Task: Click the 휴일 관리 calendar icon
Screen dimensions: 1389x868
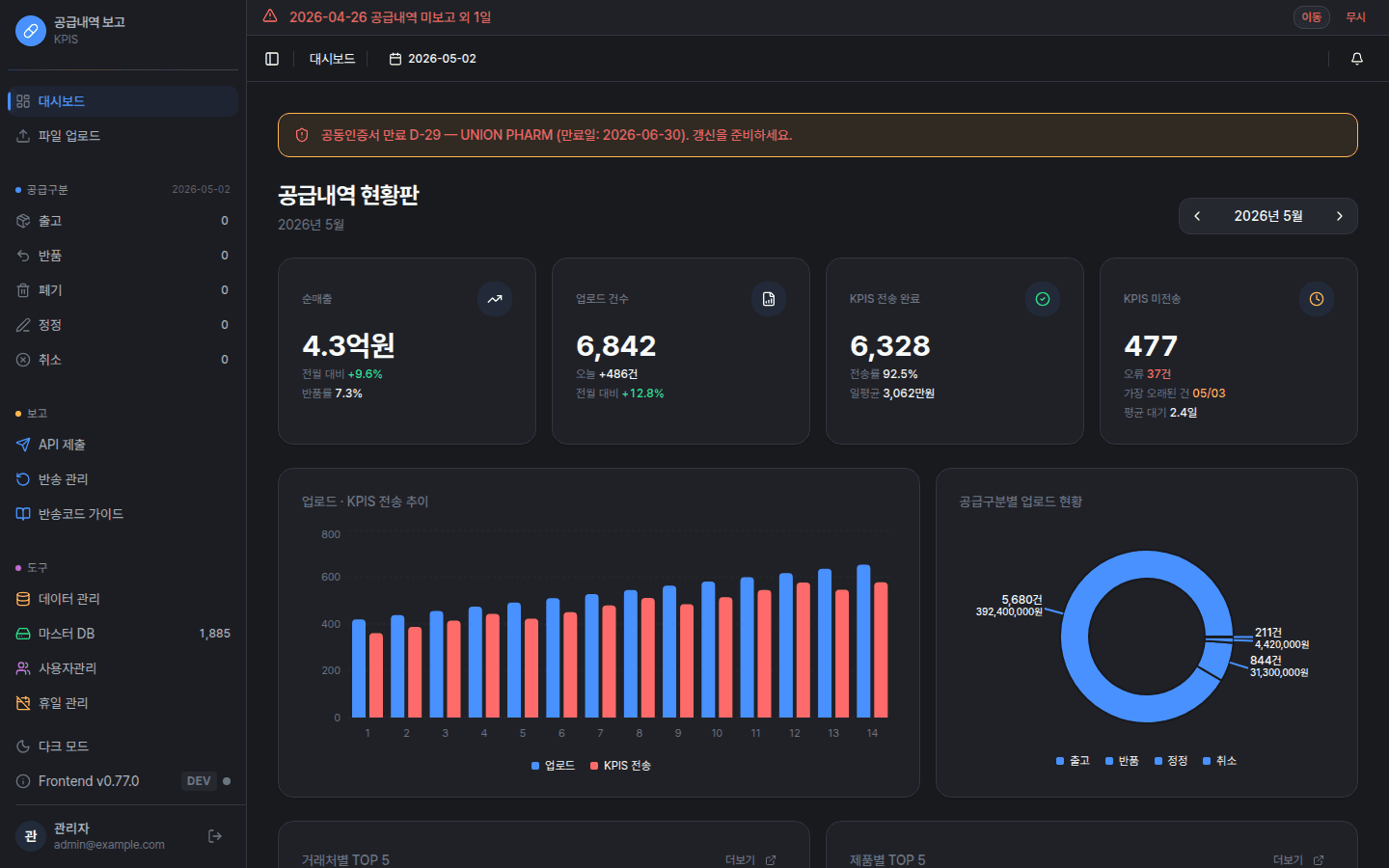Action: [x=23, y=703]
